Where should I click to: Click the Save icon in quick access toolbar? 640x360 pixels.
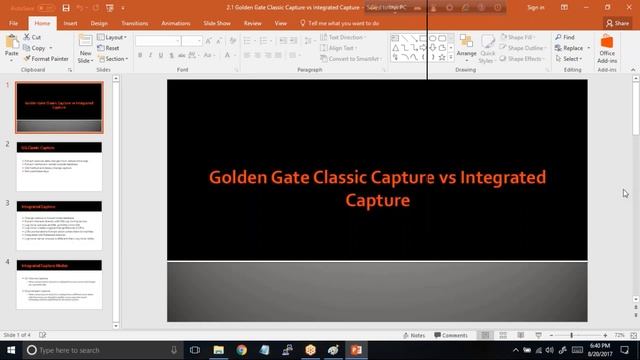[x=66, y=8]
